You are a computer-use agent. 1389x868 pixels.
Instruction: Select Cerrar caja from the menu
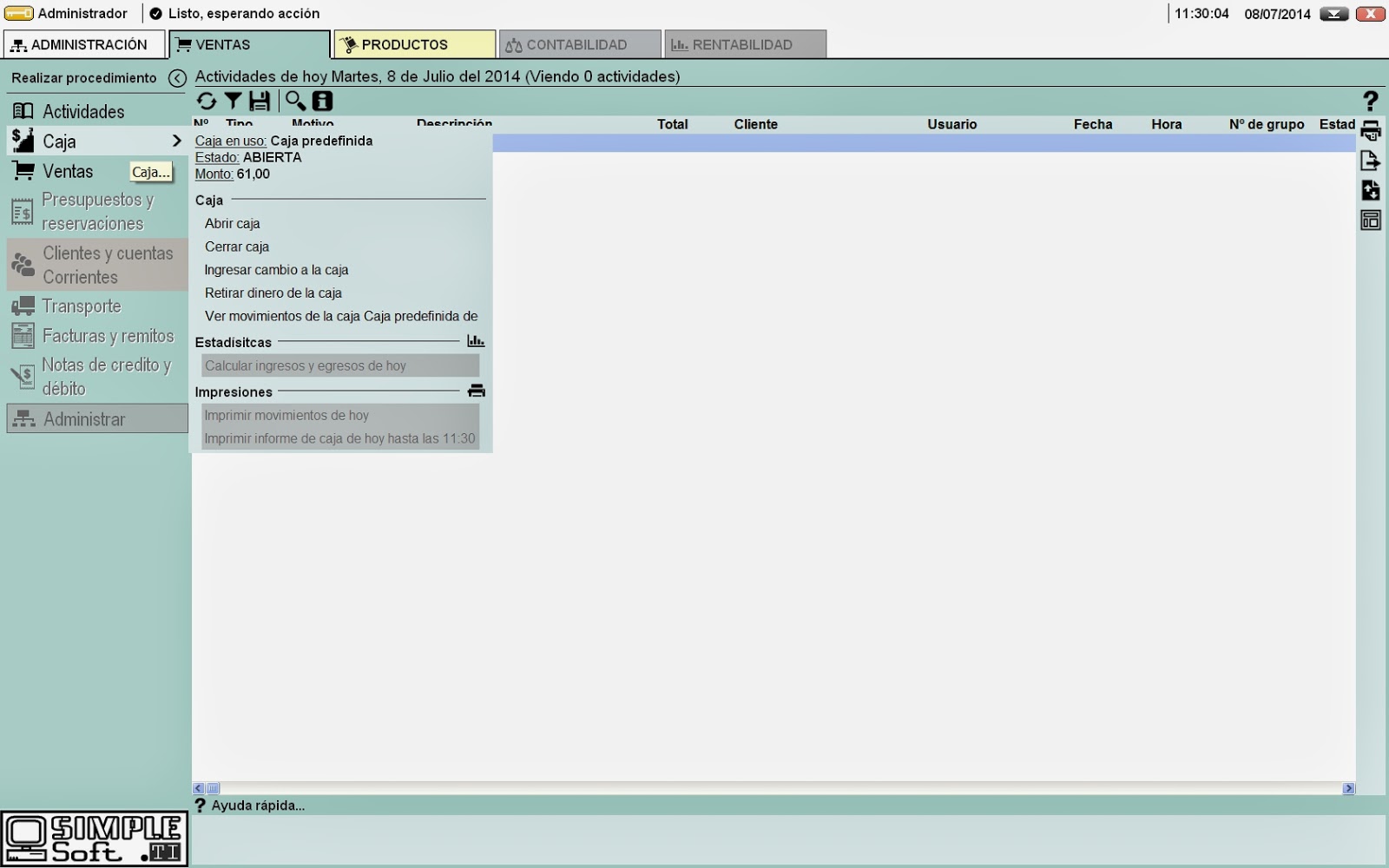point(237,247)
